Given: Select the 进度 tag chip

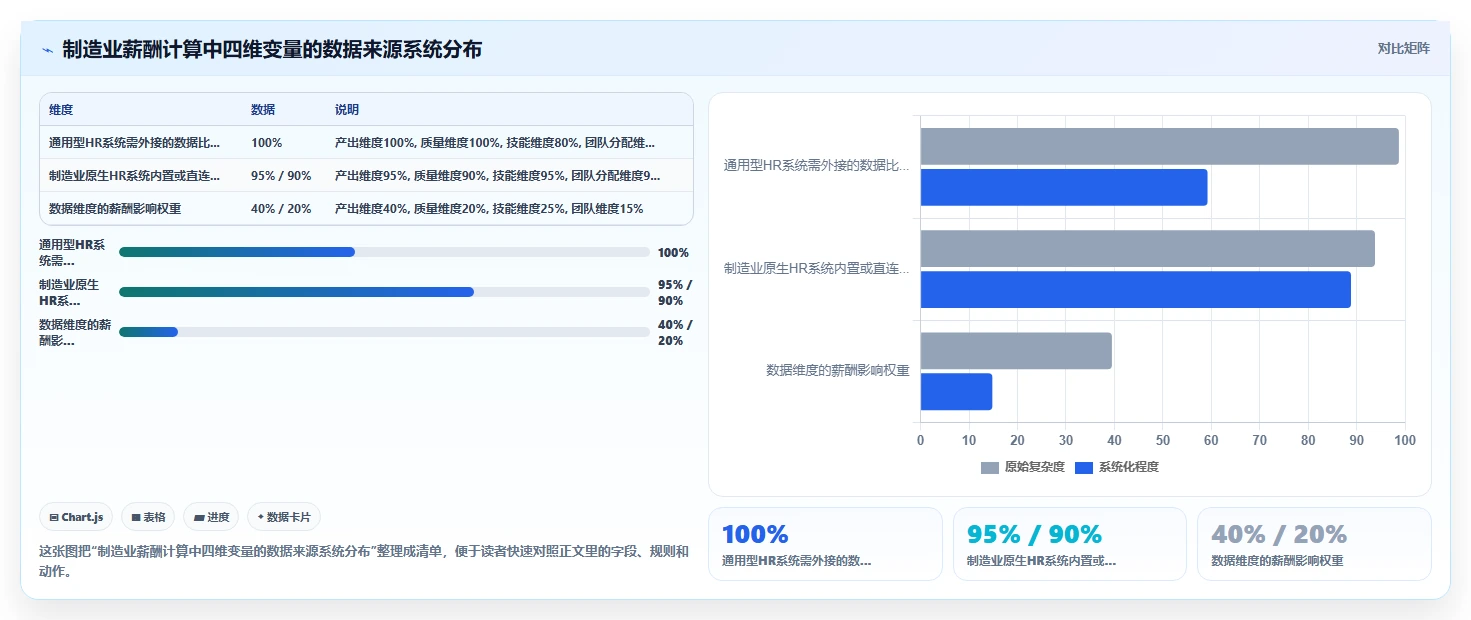Looking at the screenshot, I should (211, 517).
